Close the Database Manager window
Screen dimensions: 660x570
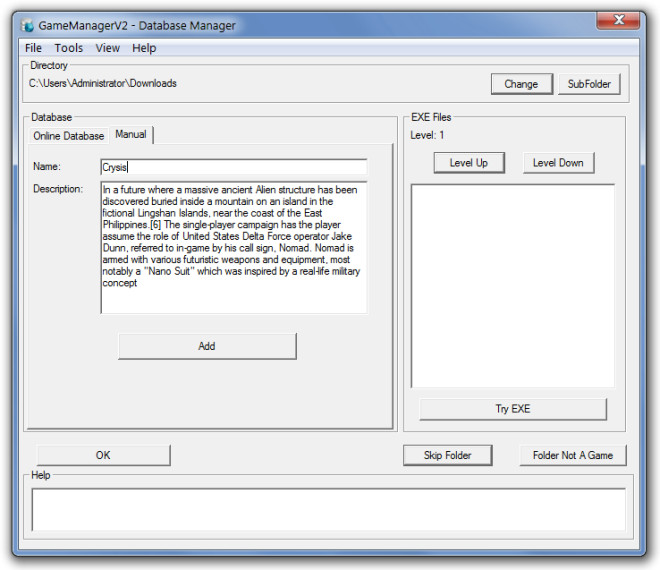[618, 20]
